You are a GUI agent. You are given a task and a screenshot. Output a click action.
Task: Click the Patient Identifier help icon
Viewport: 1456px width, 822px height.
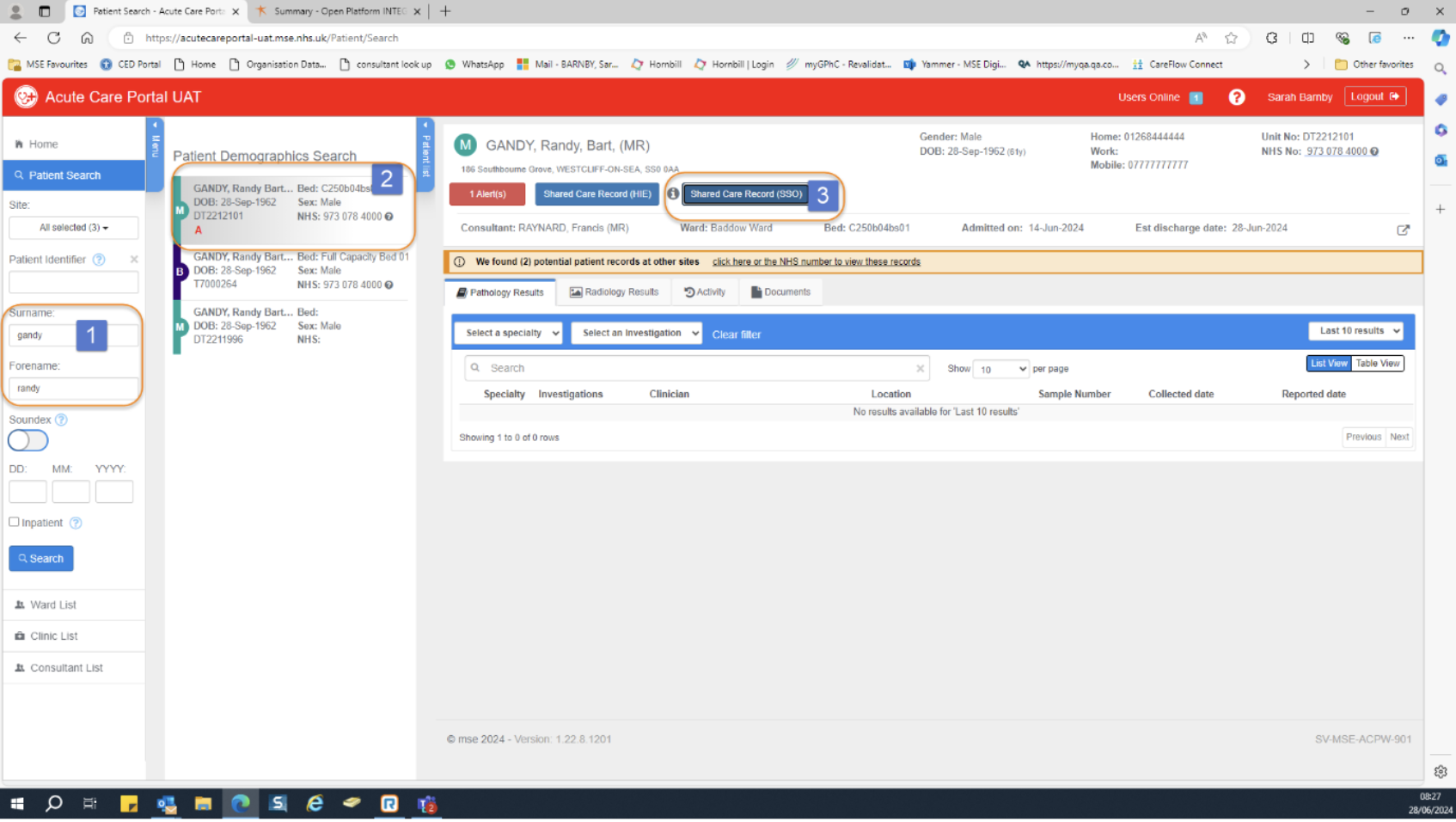tap(99, 260)
